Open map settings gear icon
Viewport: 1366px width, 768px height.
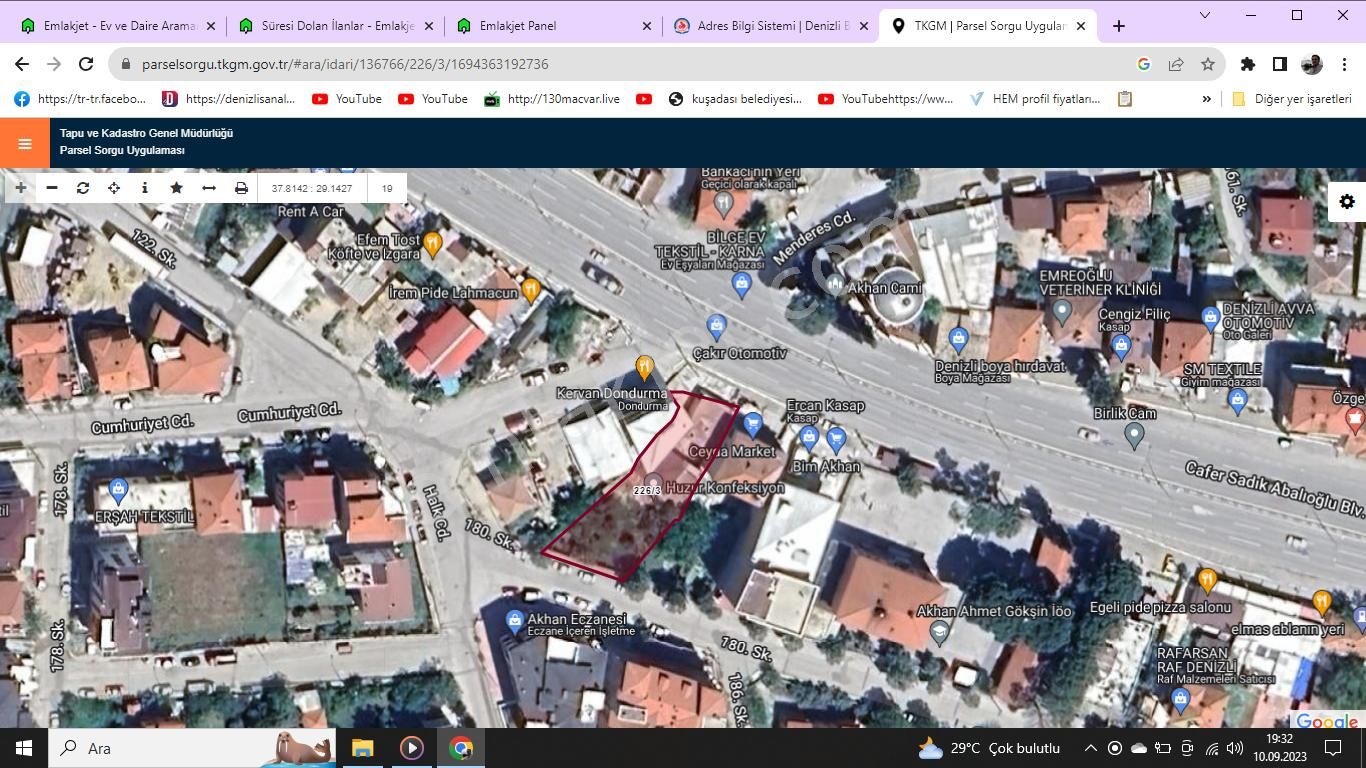click(x=1347, y=202)
